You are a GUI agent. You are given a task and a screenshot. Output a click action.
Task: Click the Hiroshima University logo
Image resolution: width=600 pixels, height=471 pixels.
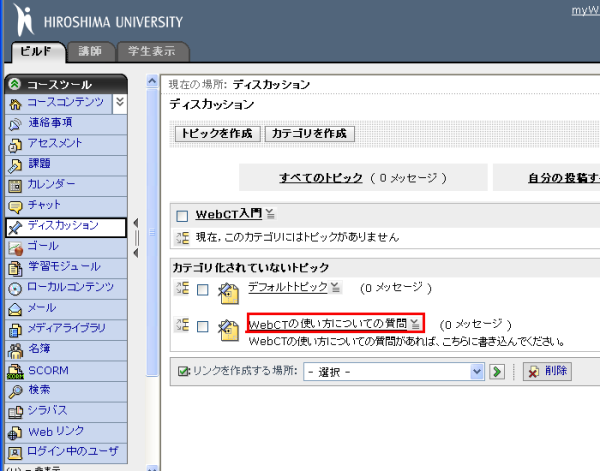click(x=98, y=20)
